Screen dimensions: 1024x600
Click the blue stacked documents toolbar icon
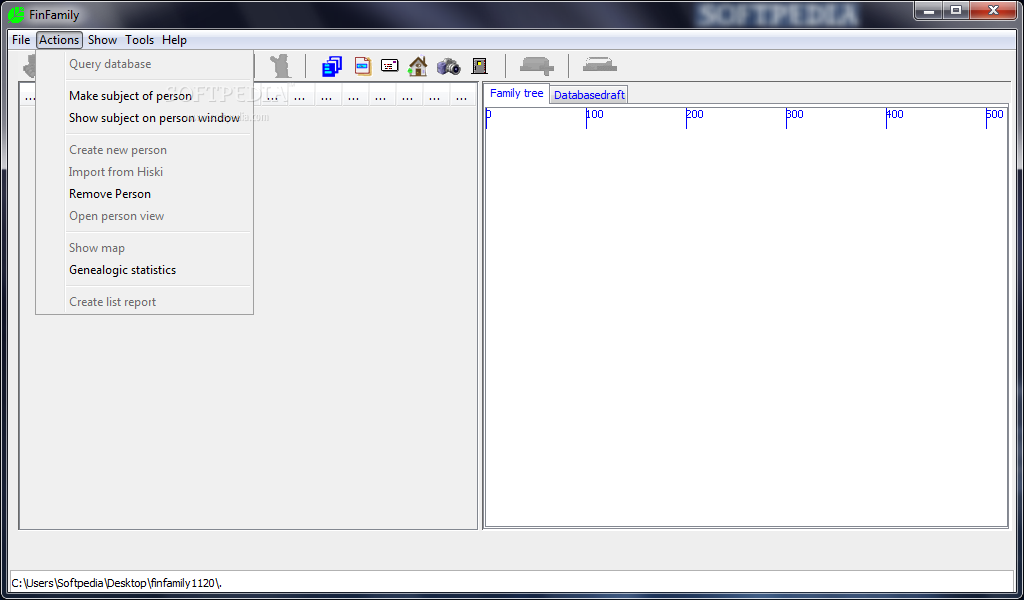pyautogui.click(x=332, y=66)
